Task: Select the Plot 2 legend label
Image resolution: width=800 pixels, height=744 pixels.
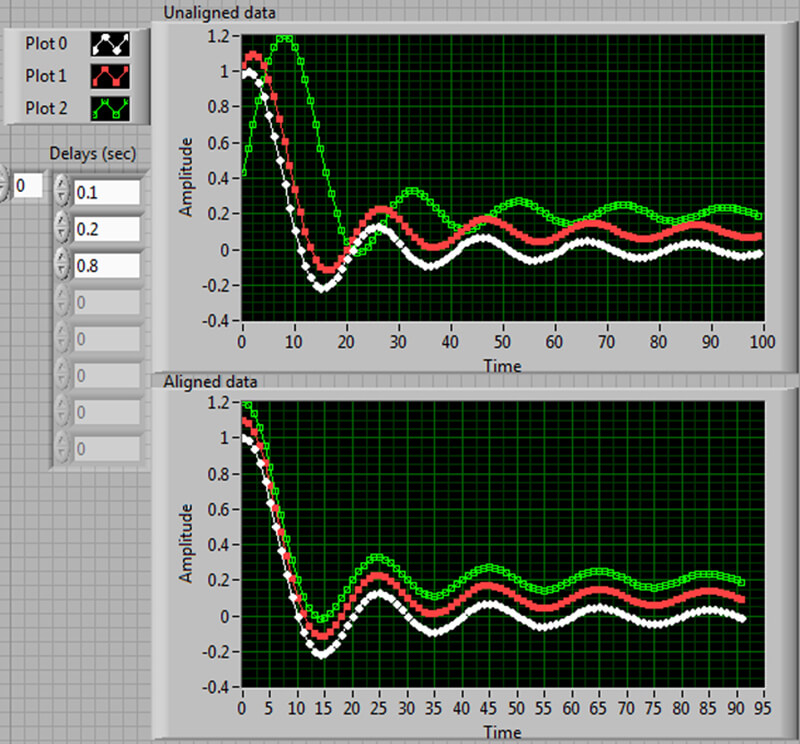Action: (x=46, y=109)
